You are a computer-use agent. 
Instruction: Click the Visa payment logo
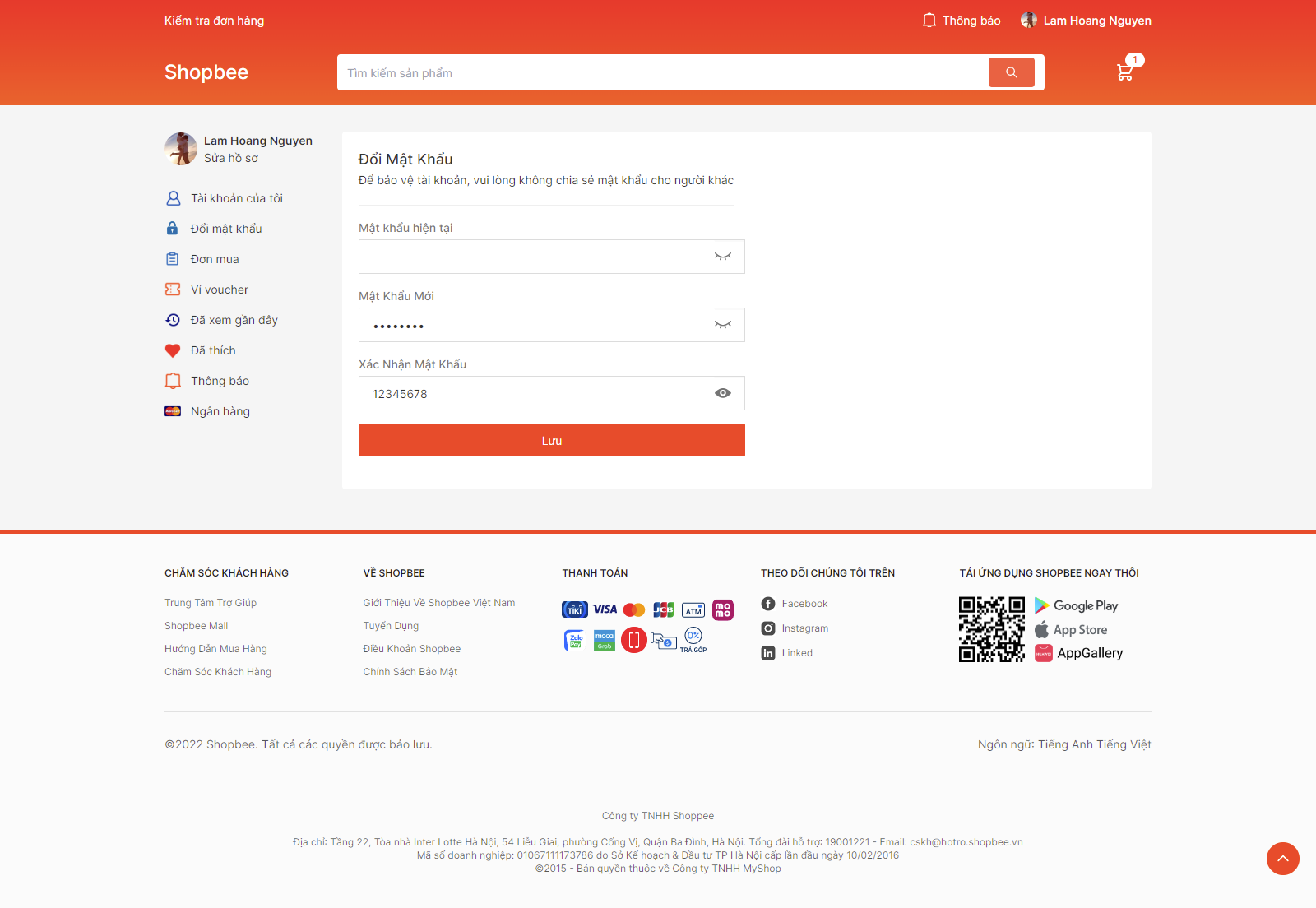pos(605,609)
